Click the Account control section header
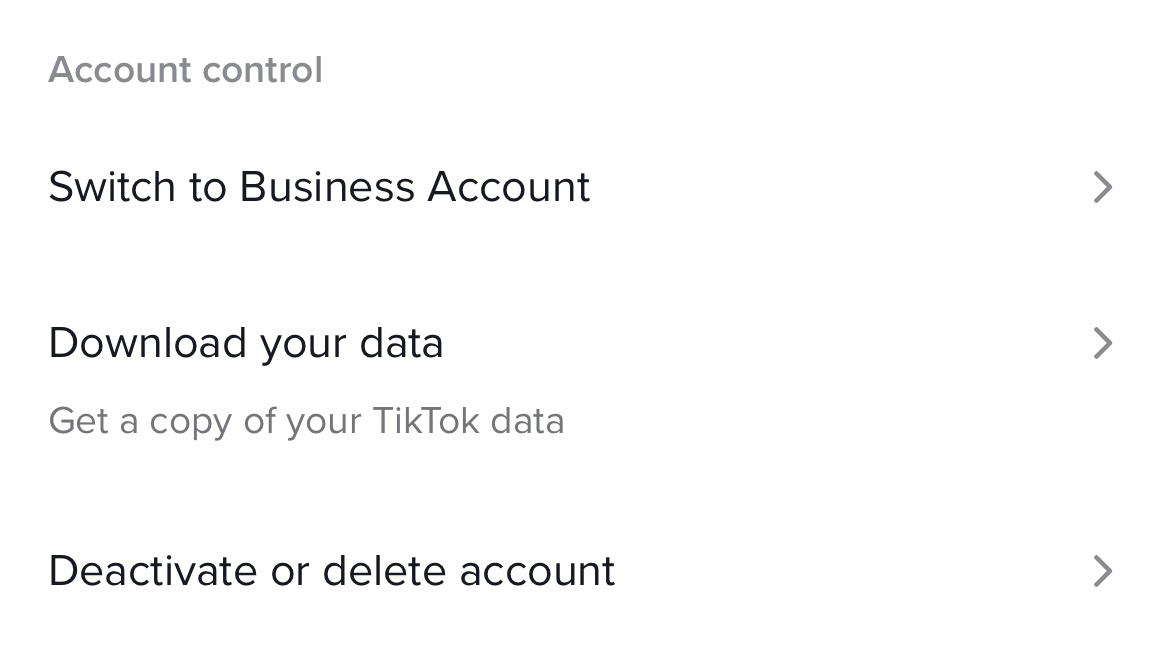The width and height of the screenshot is (1170, 660). tap(185, 69)
